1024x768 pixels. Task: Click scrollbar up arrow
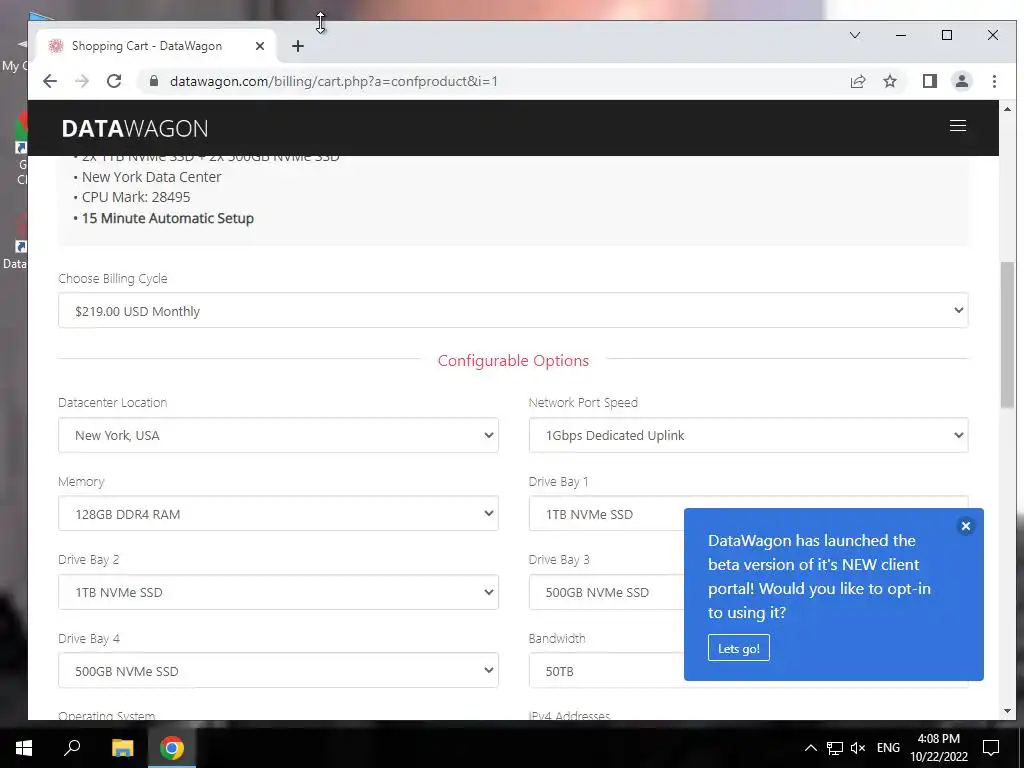click(1007, 109)
